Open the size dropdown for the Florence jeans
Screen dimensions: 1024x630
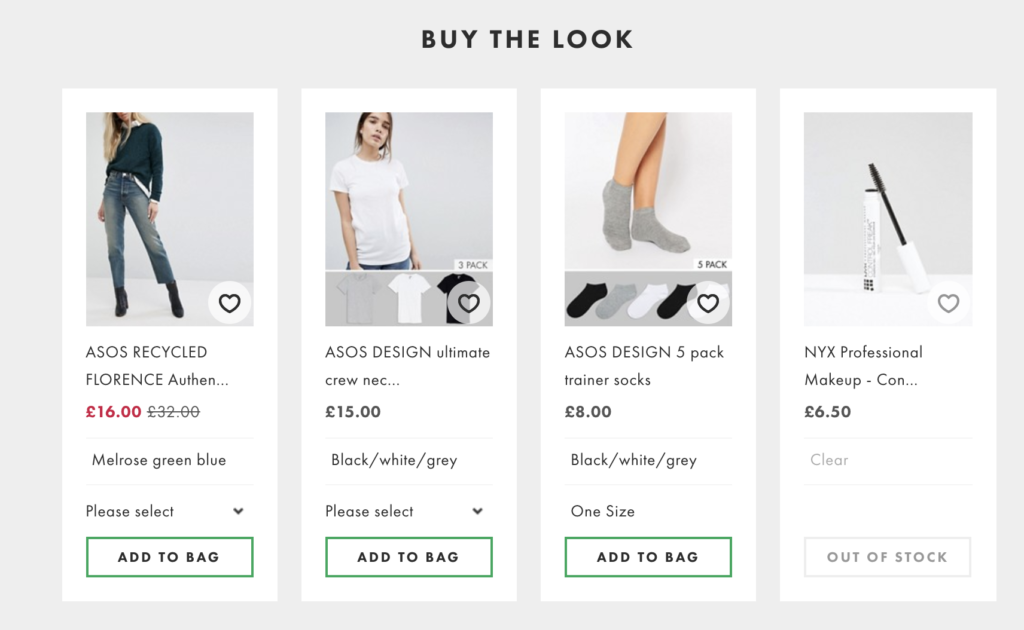click(168, 511)
